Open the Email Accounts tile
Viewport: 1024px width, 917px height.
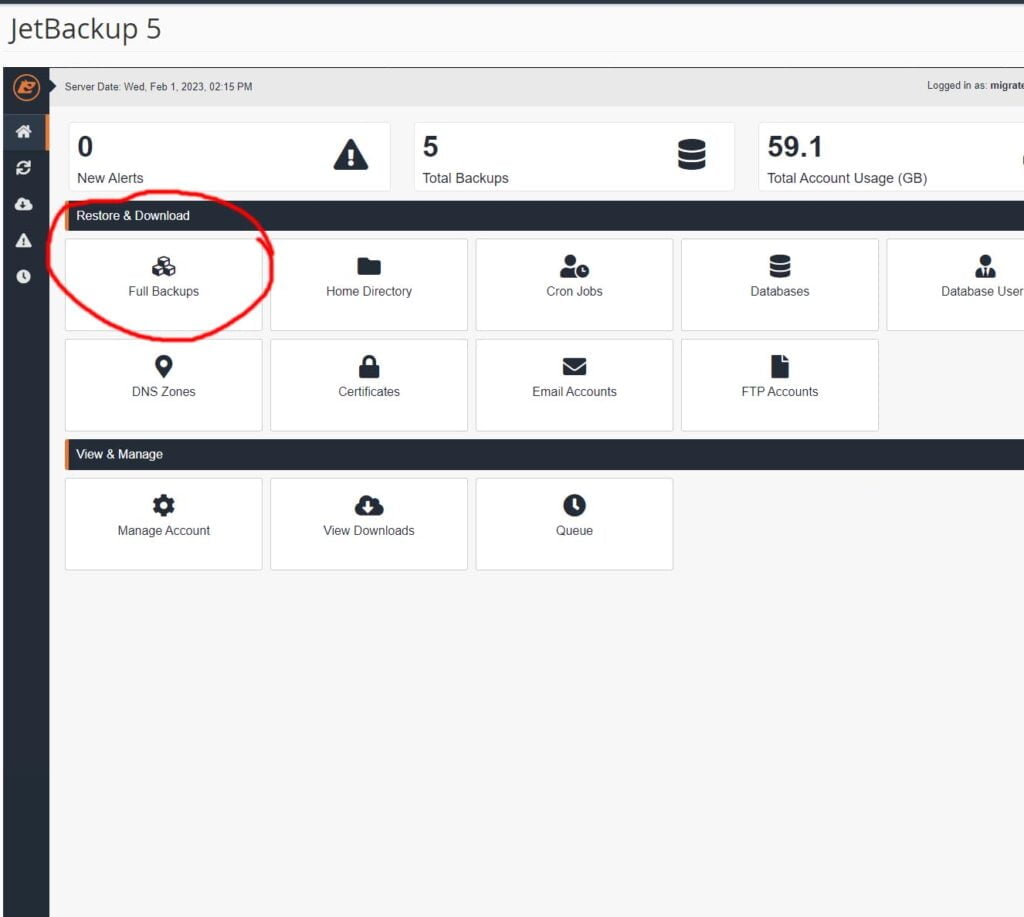pos(574,385)
